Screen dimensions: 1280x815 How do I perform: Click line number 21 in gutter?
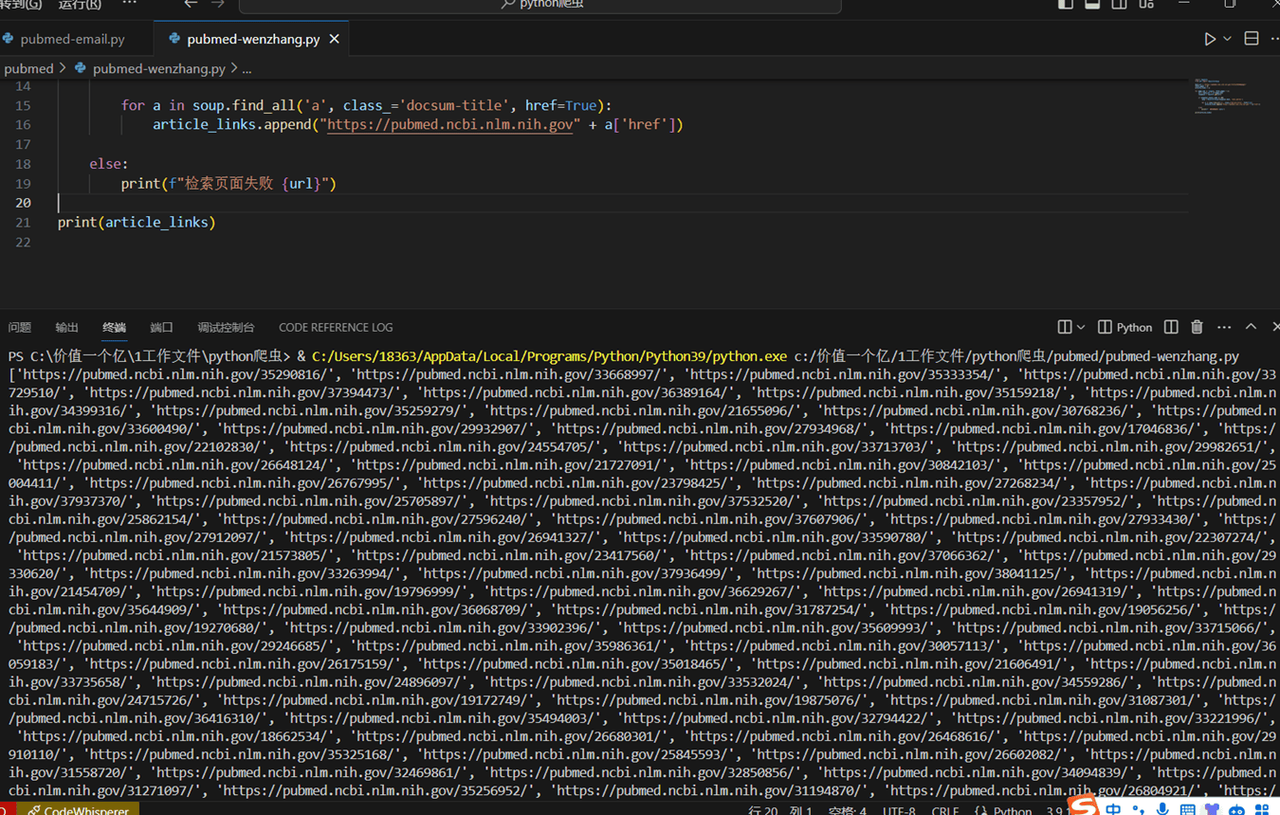coord(23,222)
